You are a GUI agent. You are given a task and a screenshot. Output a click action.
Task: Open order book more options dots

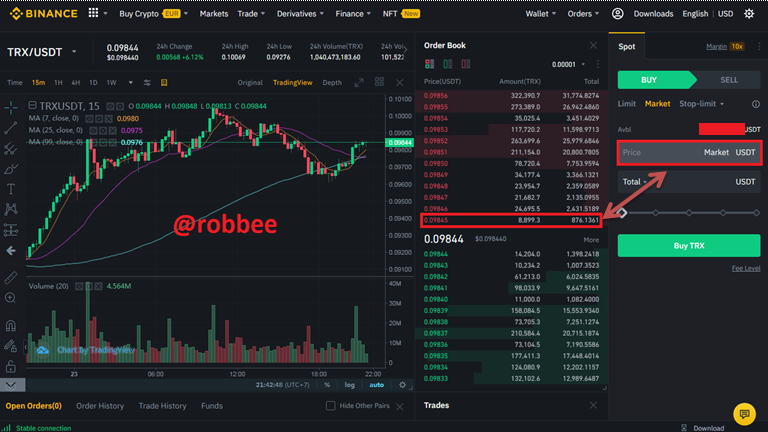point(598,64)
